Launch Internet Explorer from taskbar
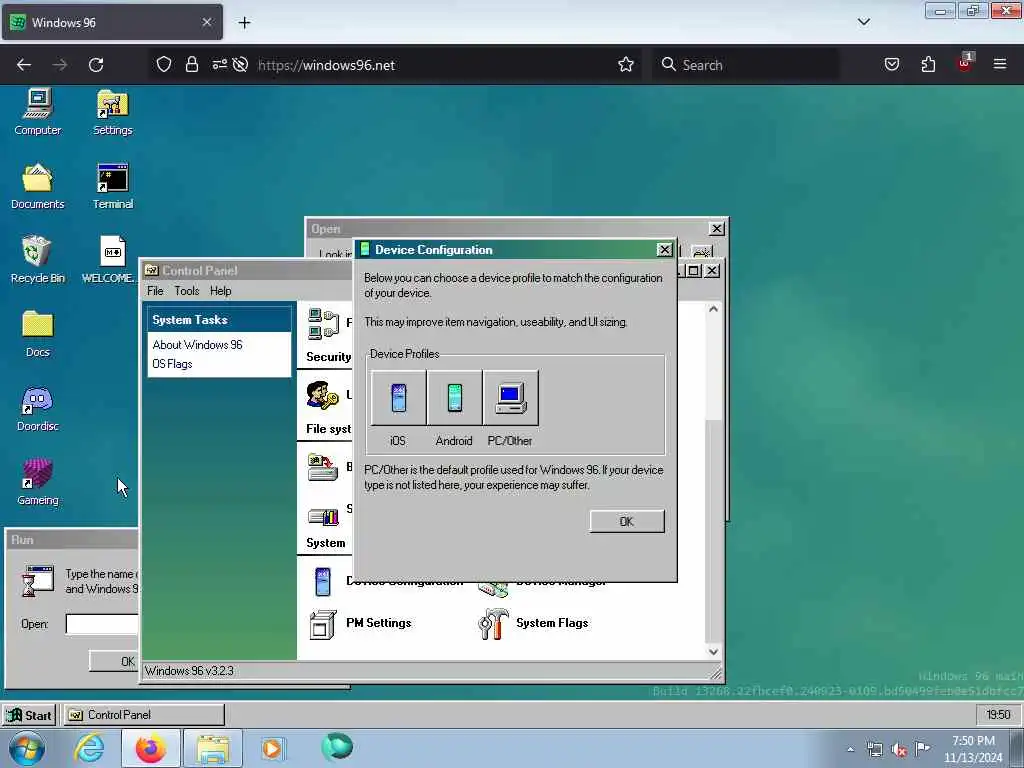Image resolution: width=1024 pixels, height=768 pixels. [89, 748]
